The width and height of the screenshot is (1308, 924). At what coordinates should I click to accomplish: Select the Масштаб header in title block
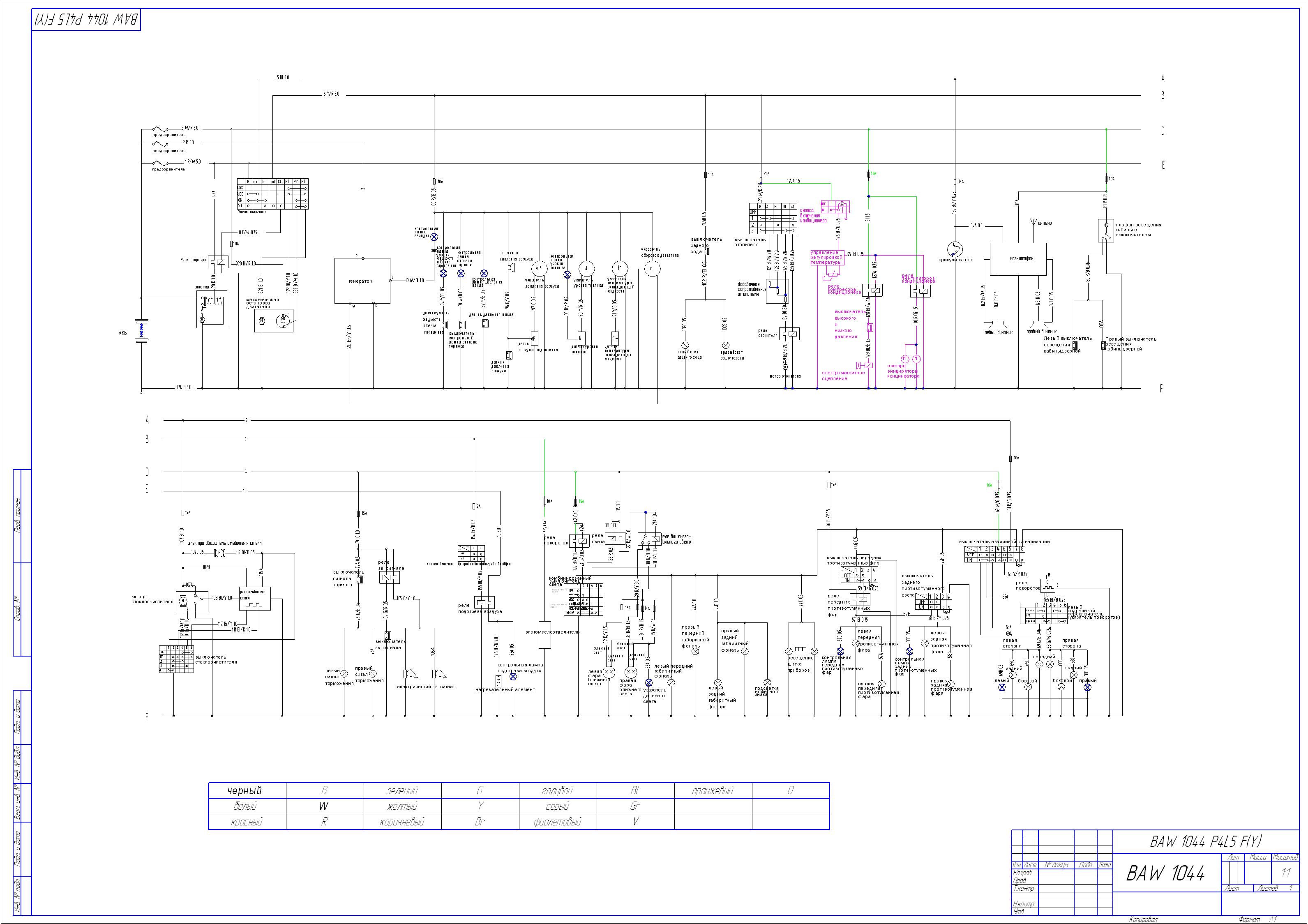[1285, 857]
